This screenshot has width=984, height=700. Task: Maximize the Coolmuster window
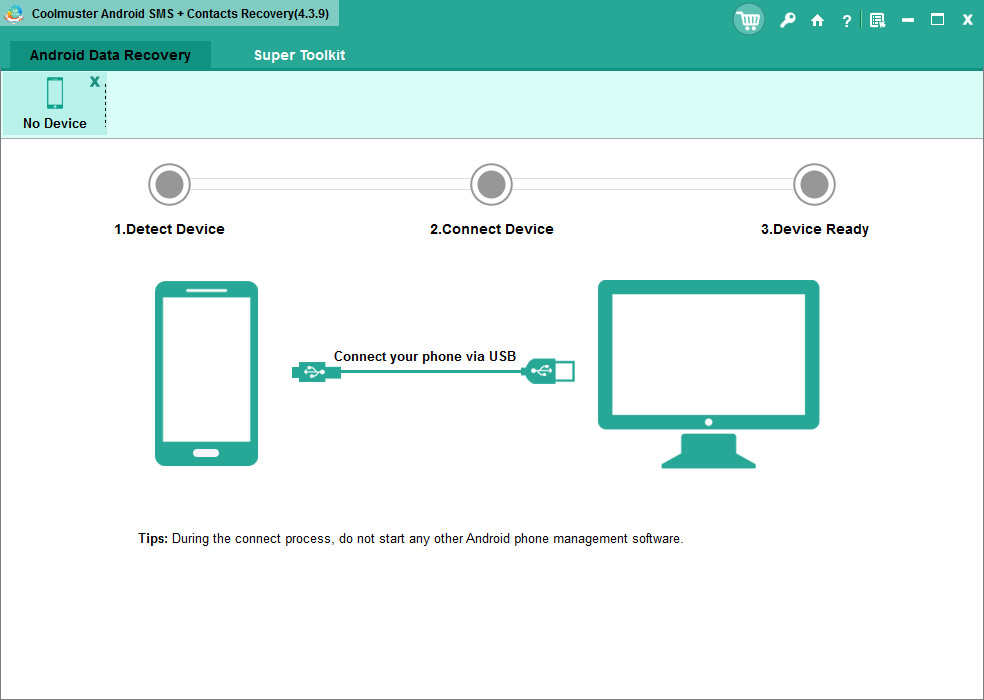coord(938,20)
